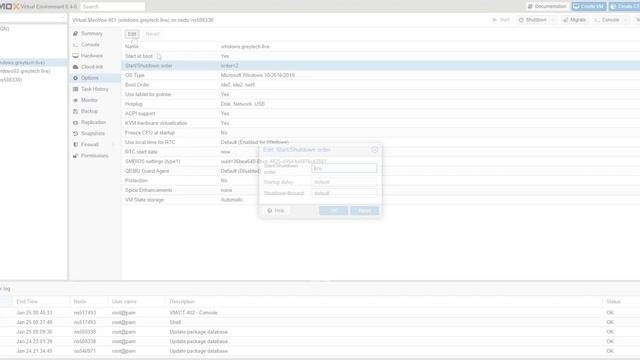Click the Replication icon
This screenshot has height=360, width=640.
[x=76, y=122]
